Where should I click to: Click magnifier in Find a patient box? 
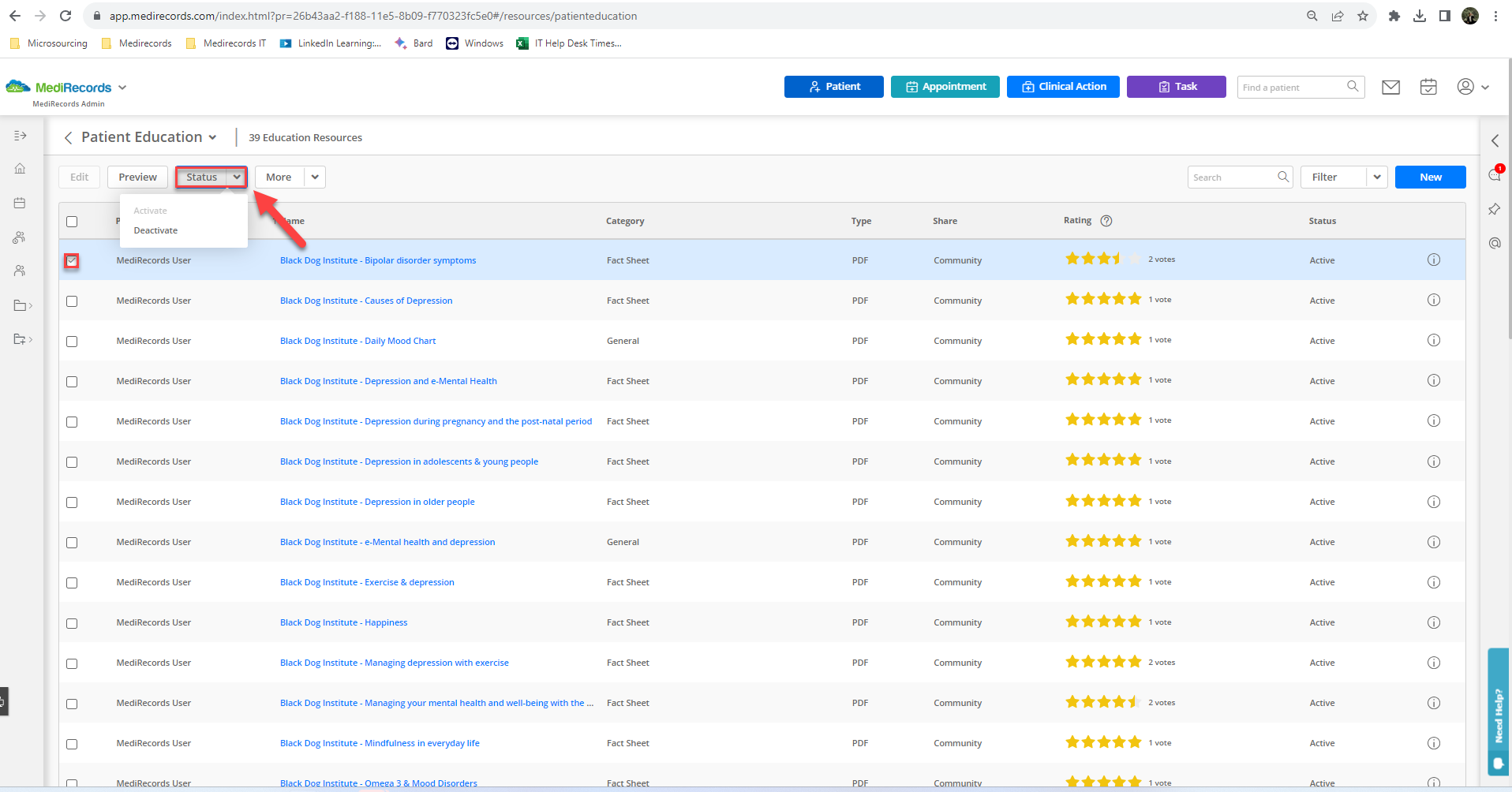point(1353,87)
